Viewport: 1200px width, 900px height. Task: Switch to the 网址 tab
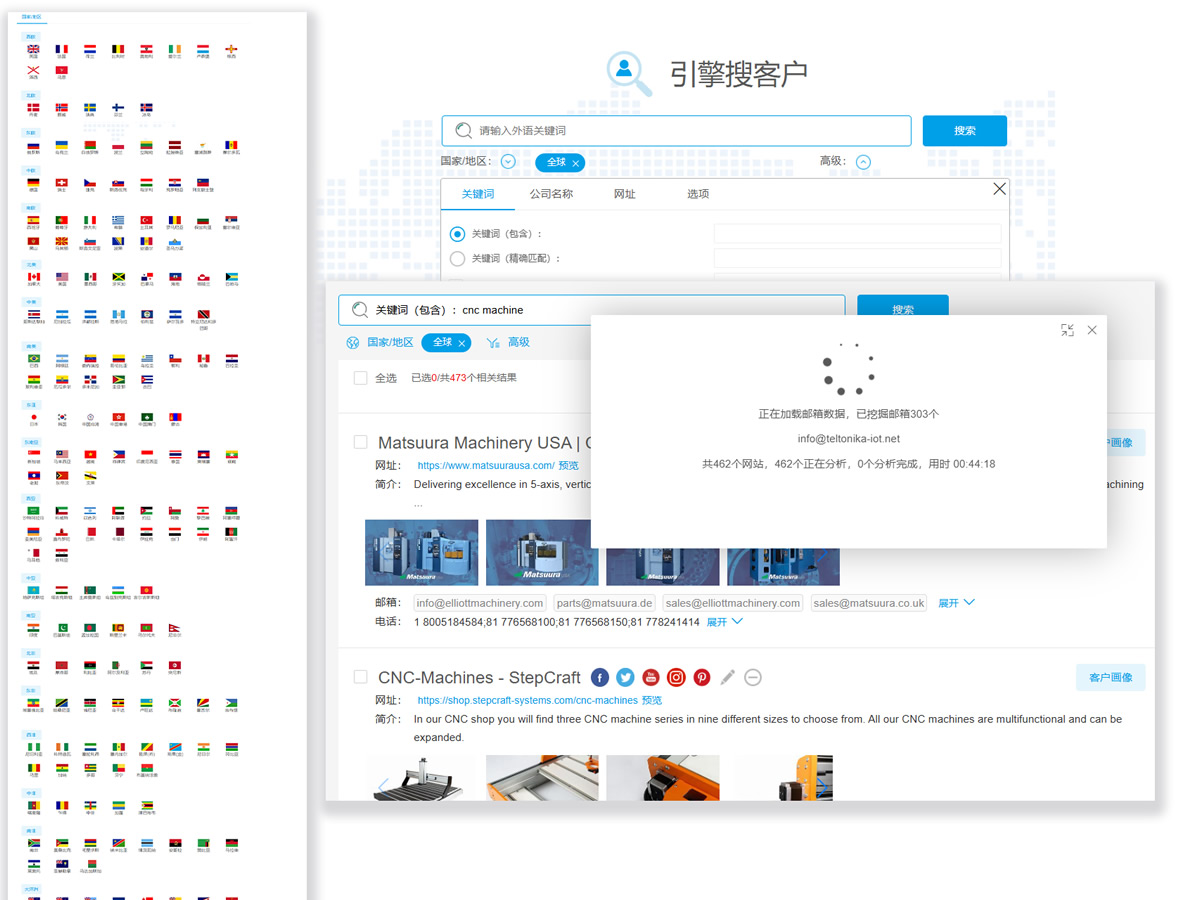625,194
